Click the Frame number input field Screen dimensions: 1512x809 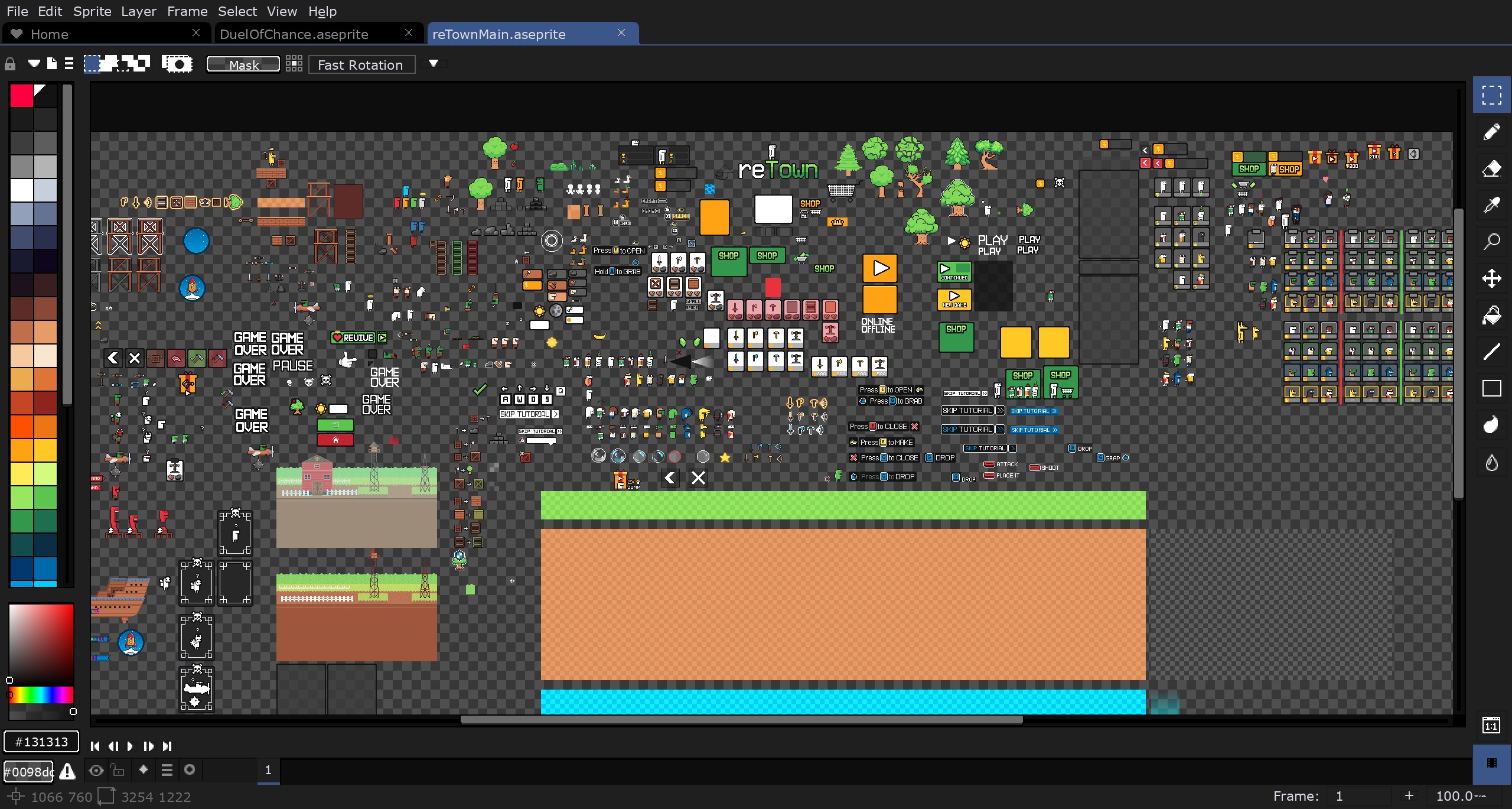1358,796
